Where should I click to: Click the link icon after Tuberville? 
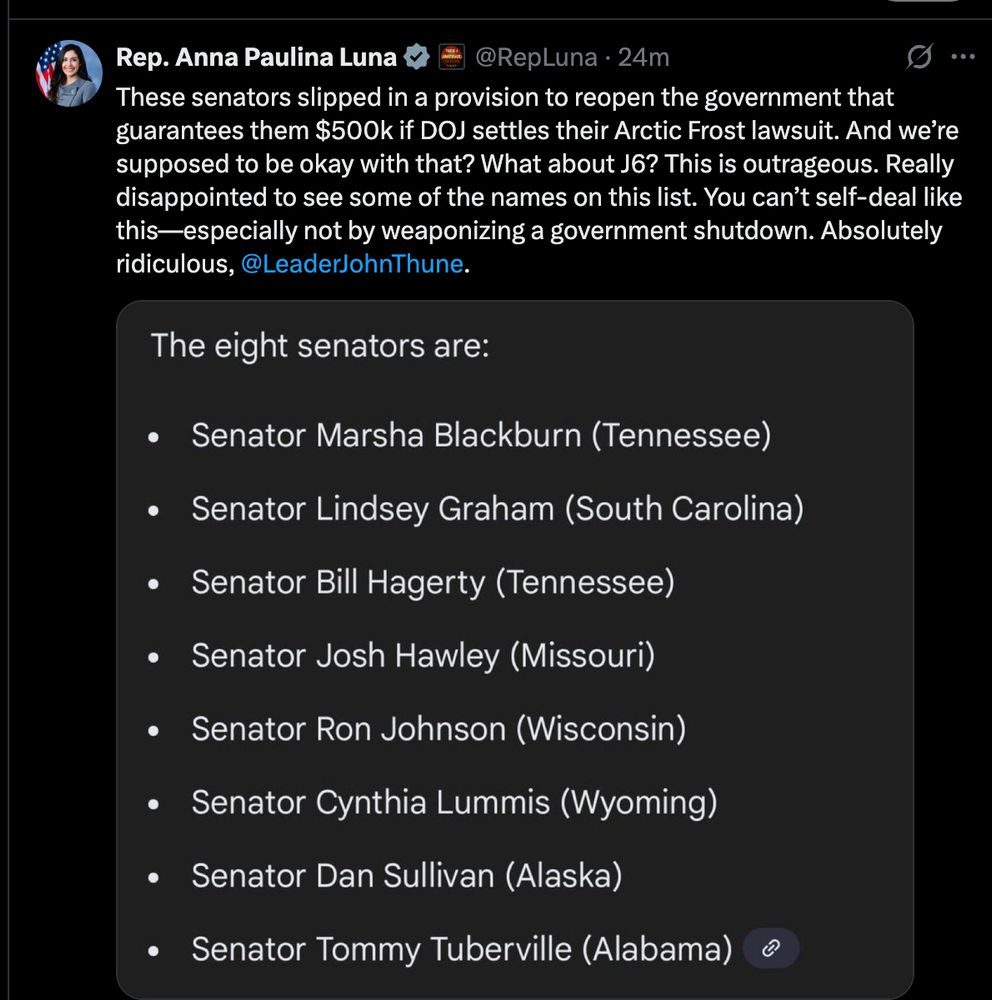tap(771, 948)
